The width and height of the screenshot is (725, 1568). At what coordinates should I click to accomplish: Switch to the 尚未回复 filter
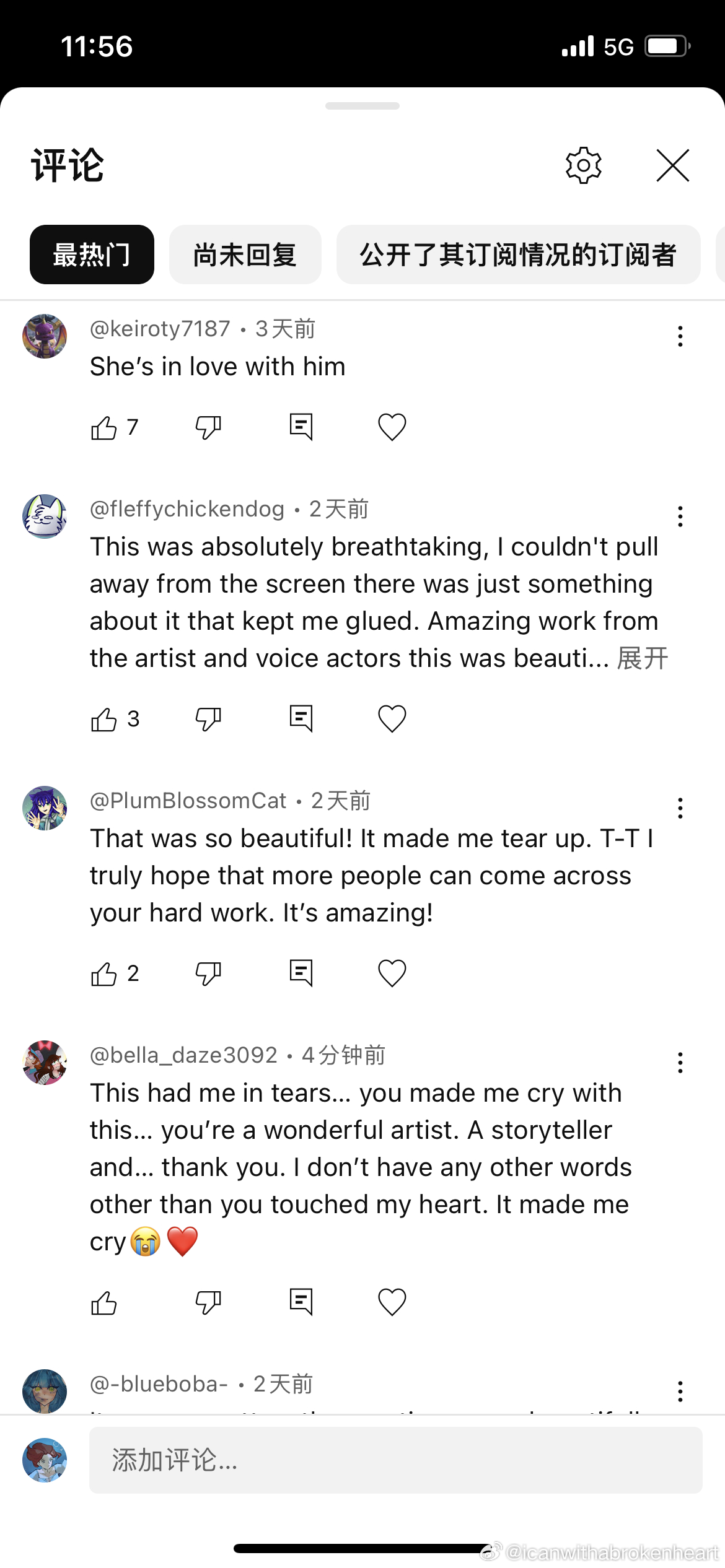245,255
